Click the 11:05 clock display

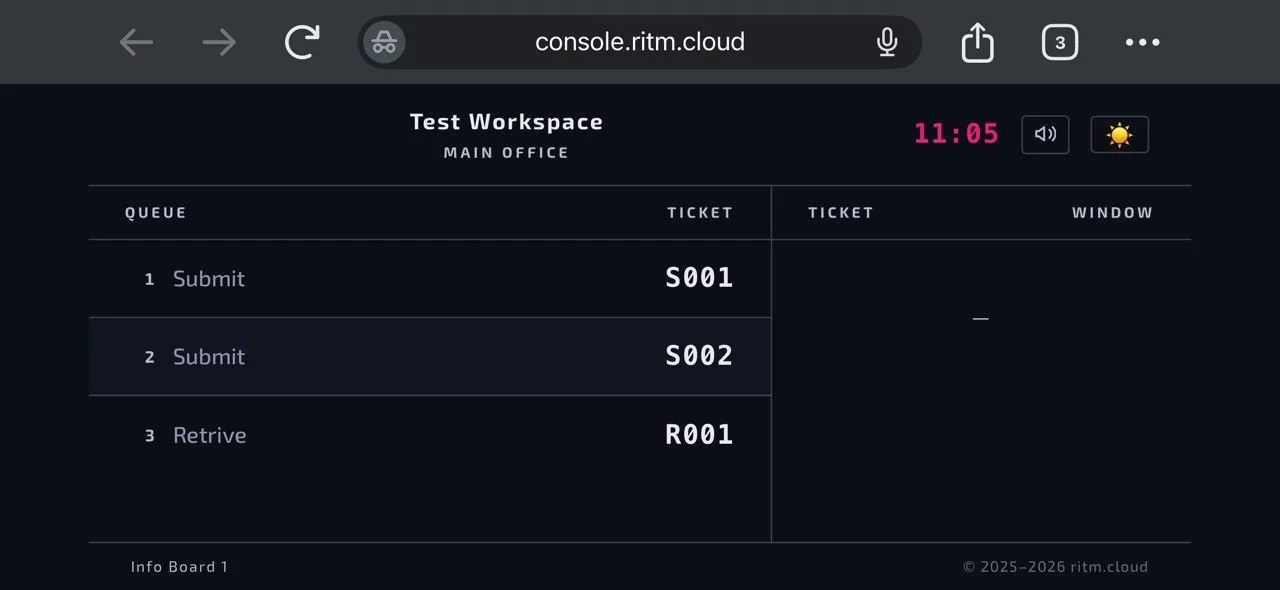[x=956, y=134]
